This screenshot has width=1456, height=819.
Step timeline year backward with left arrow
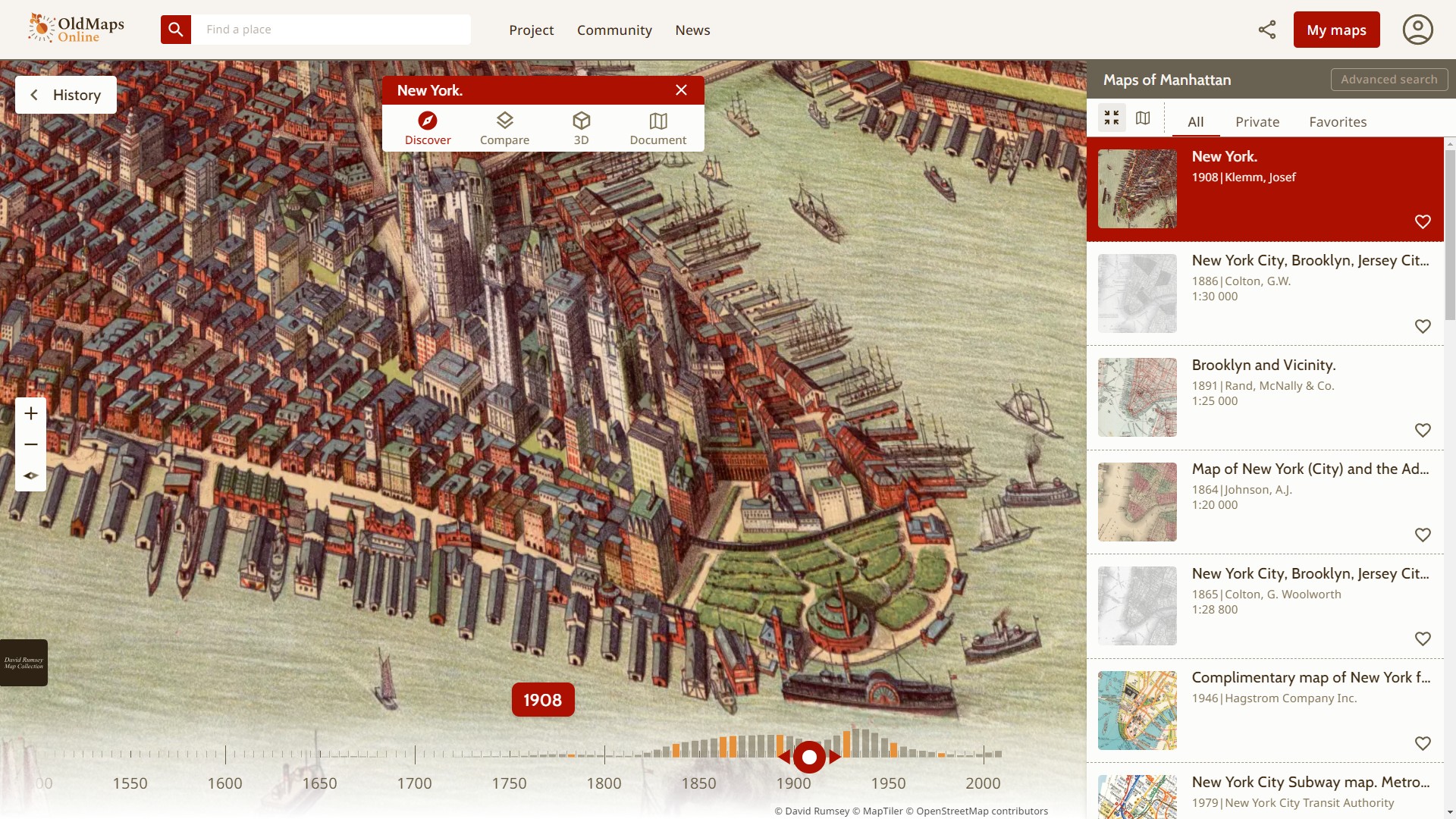tap(783, 757)
